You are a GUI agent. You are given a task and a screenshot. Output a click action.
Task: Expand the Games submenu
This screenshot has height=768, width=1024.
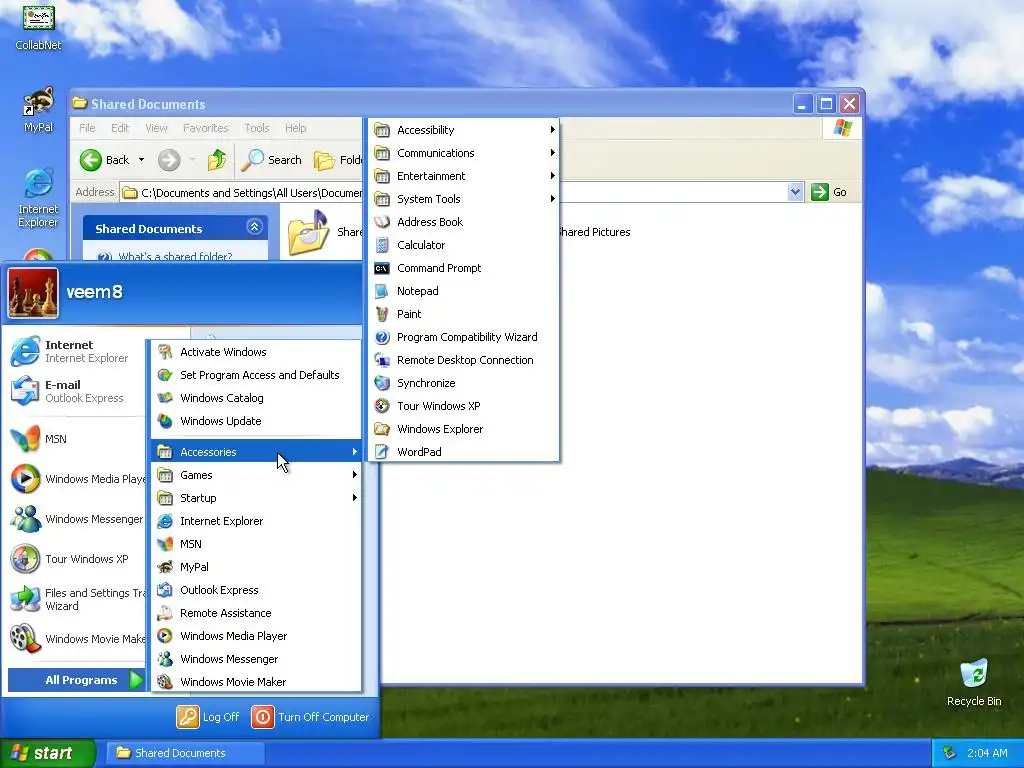(x=256, y=475)
